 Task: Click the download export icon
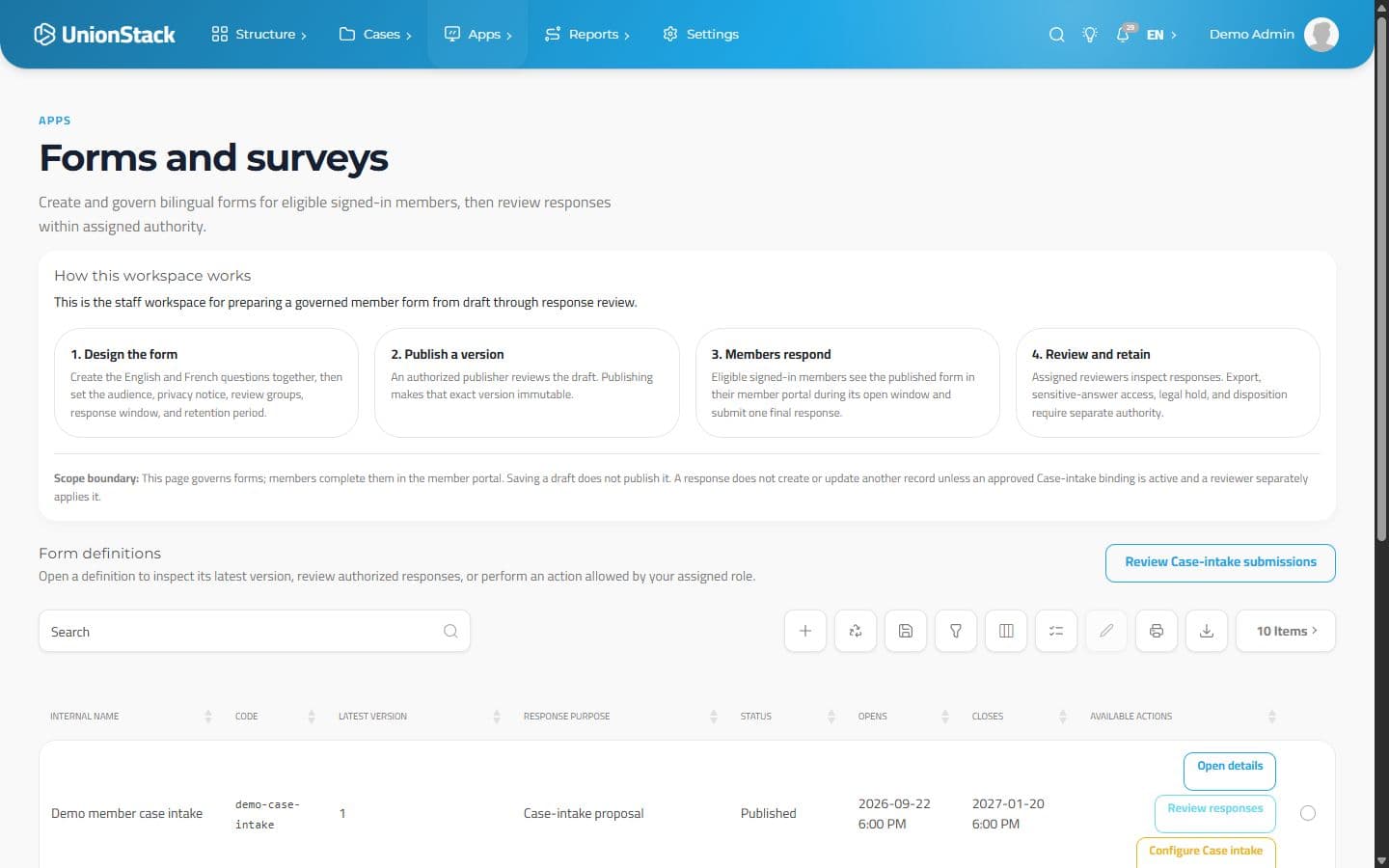[1207, 631]
